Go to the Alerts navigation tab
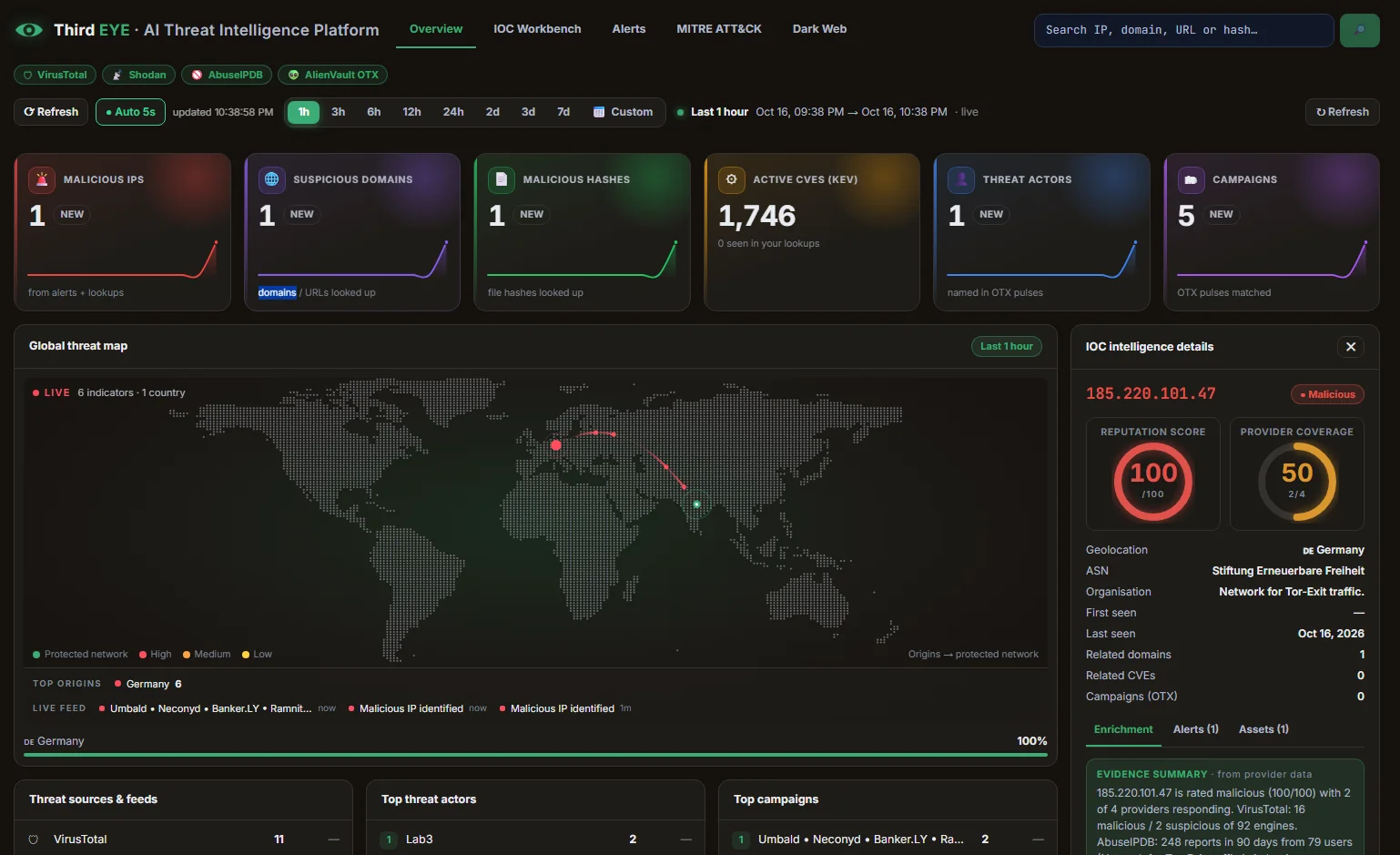 point(629,29)
